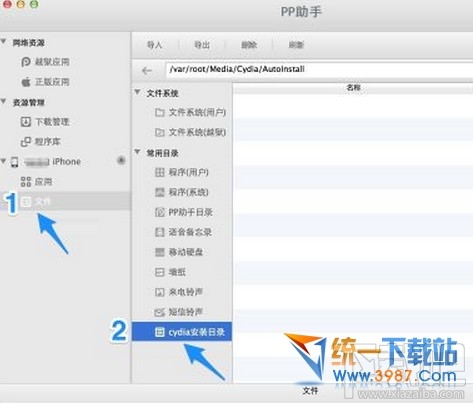Viewport: 473px width, 404px height.
Task: Click 导出 export button
Action: (202, 45)
